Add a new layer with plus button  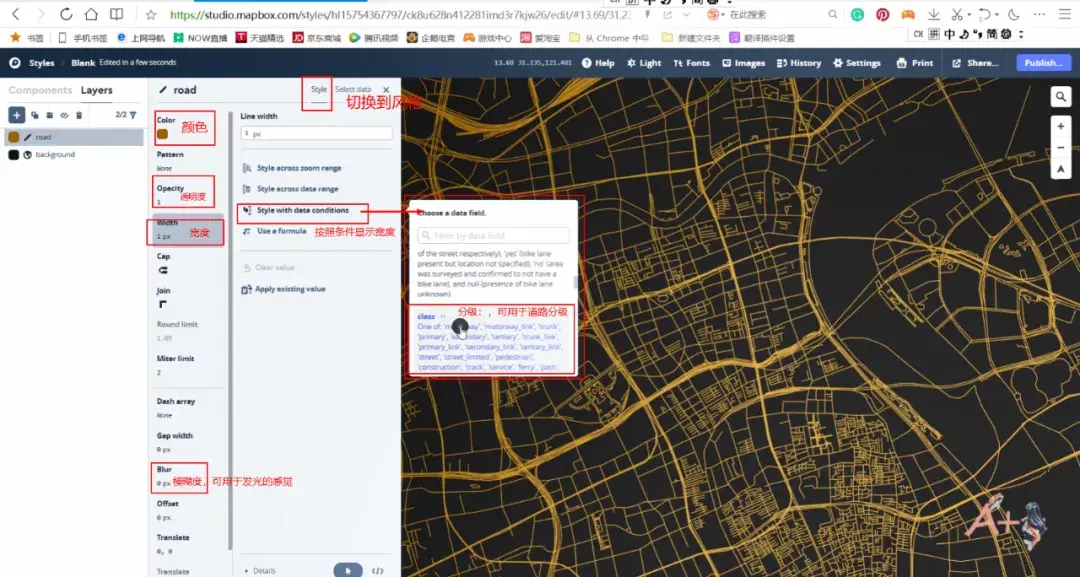coord(17,115)
